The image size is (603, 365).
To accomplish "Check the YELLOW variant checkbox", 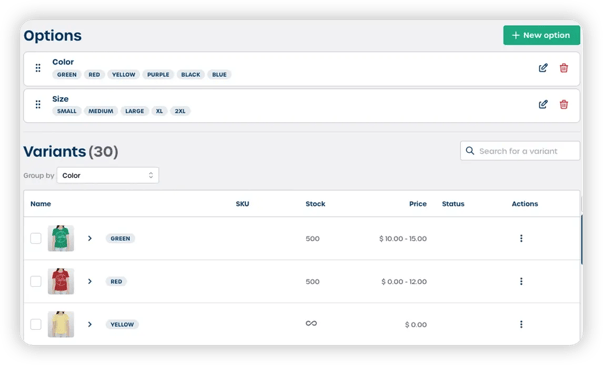I will pyautogui.click(x=36, y=324).
